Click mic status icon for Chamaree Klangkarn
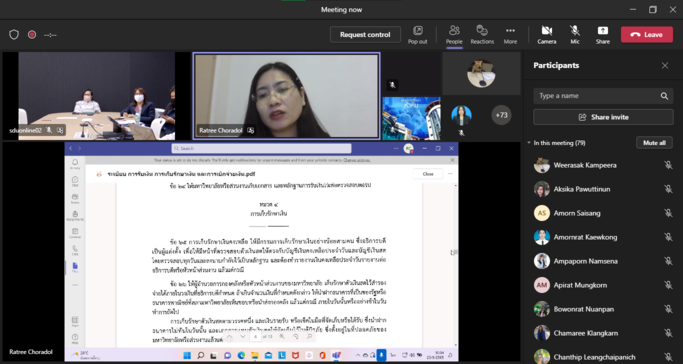This screenshot has width=683, height=364. pyautogui.click(x=668, y=333)
